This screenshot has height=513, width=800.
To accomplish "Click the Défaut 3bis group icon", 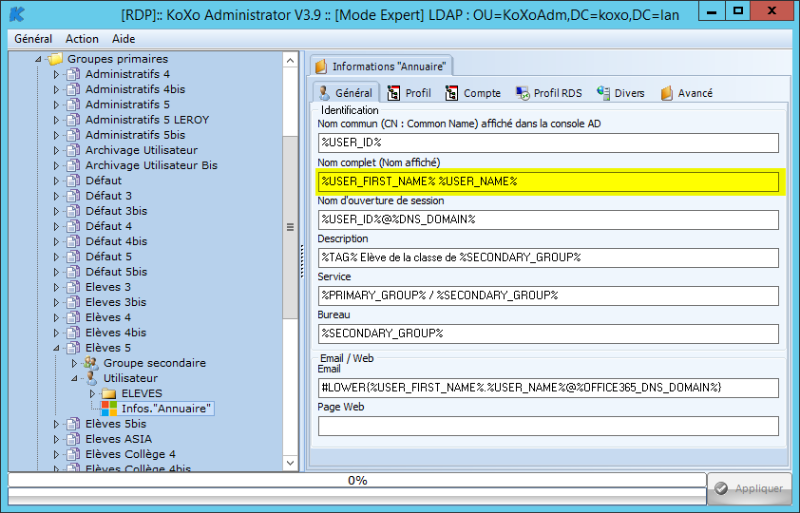I will click(73, 211).
